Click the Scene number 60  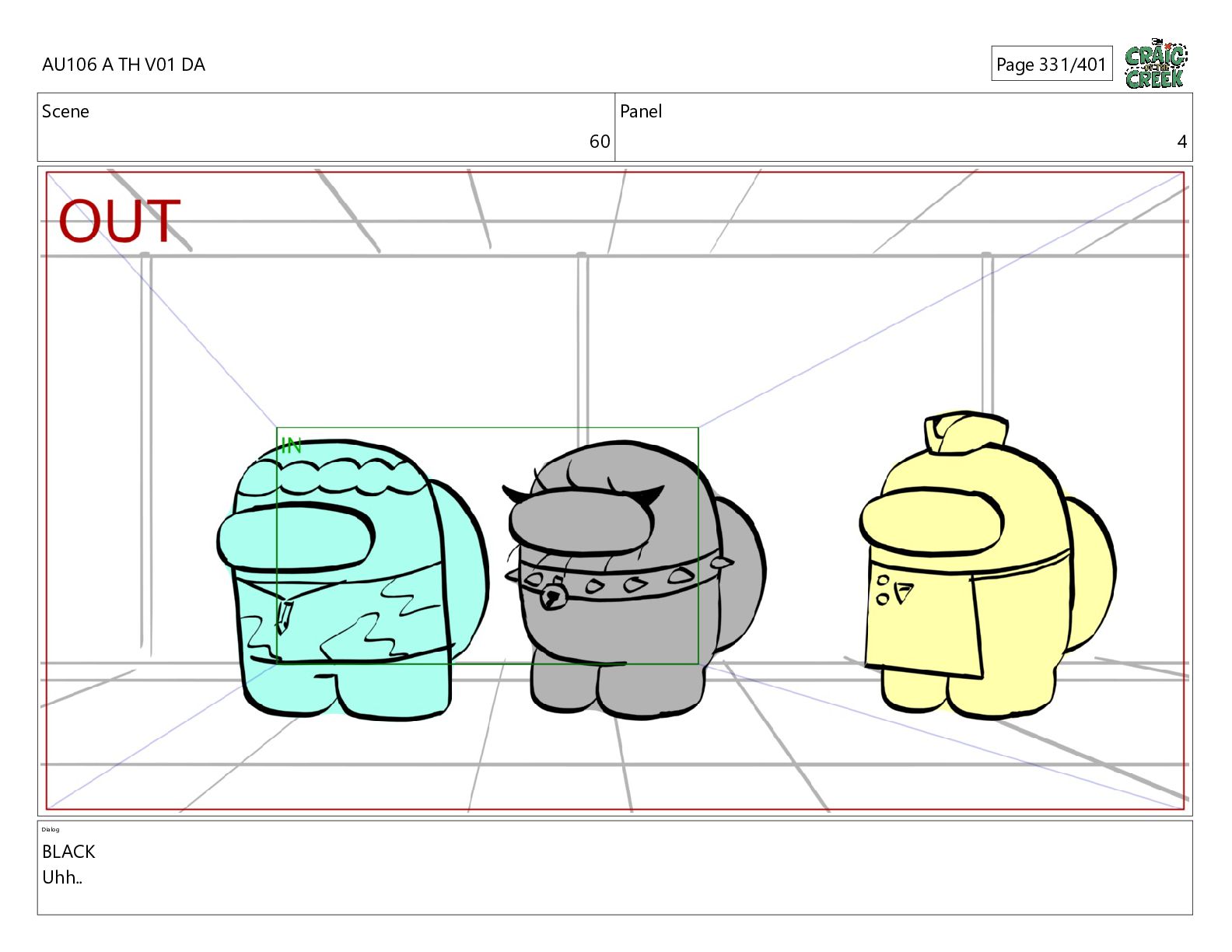599,142
